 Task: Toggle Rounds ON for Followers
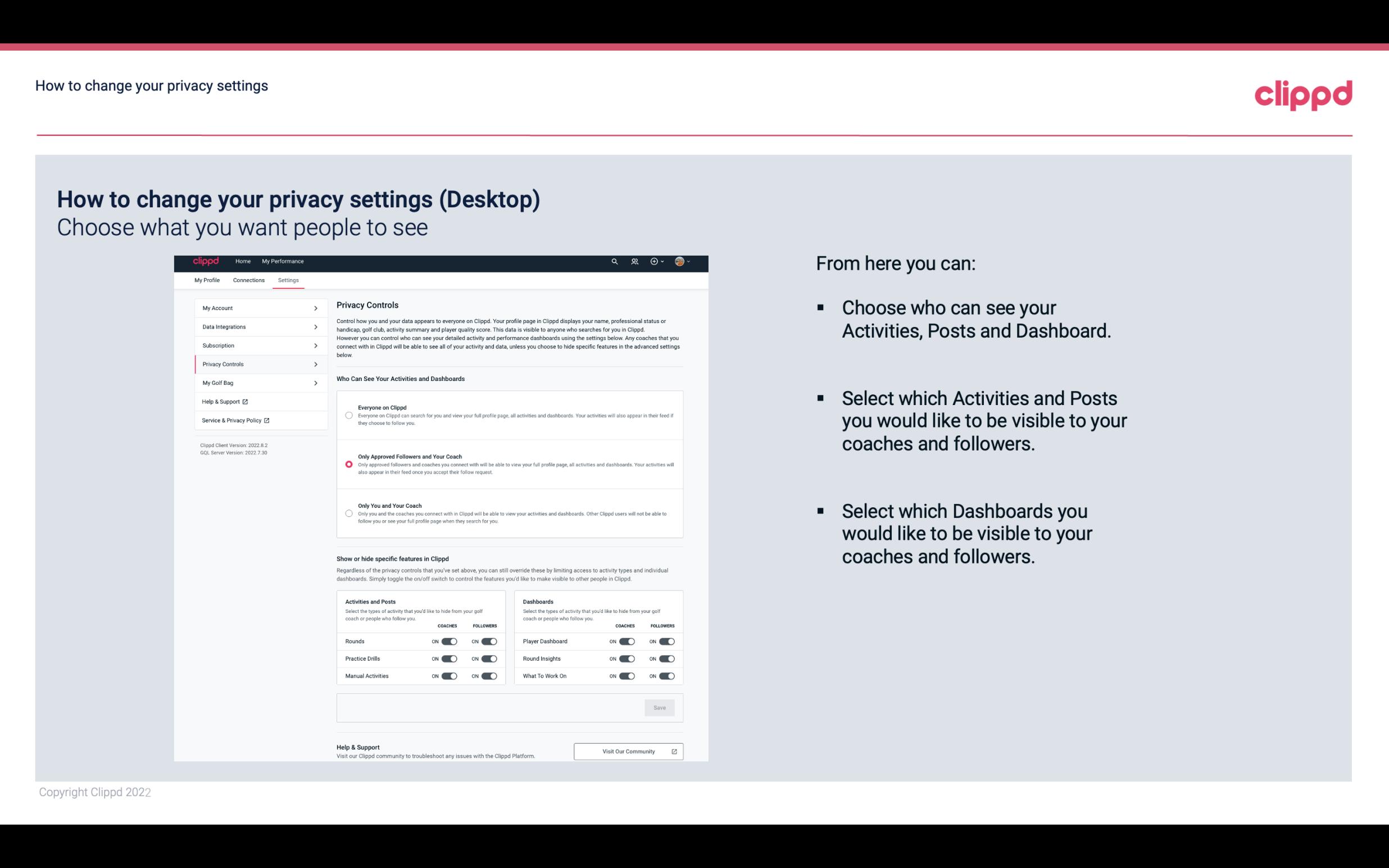pos(488,641)
